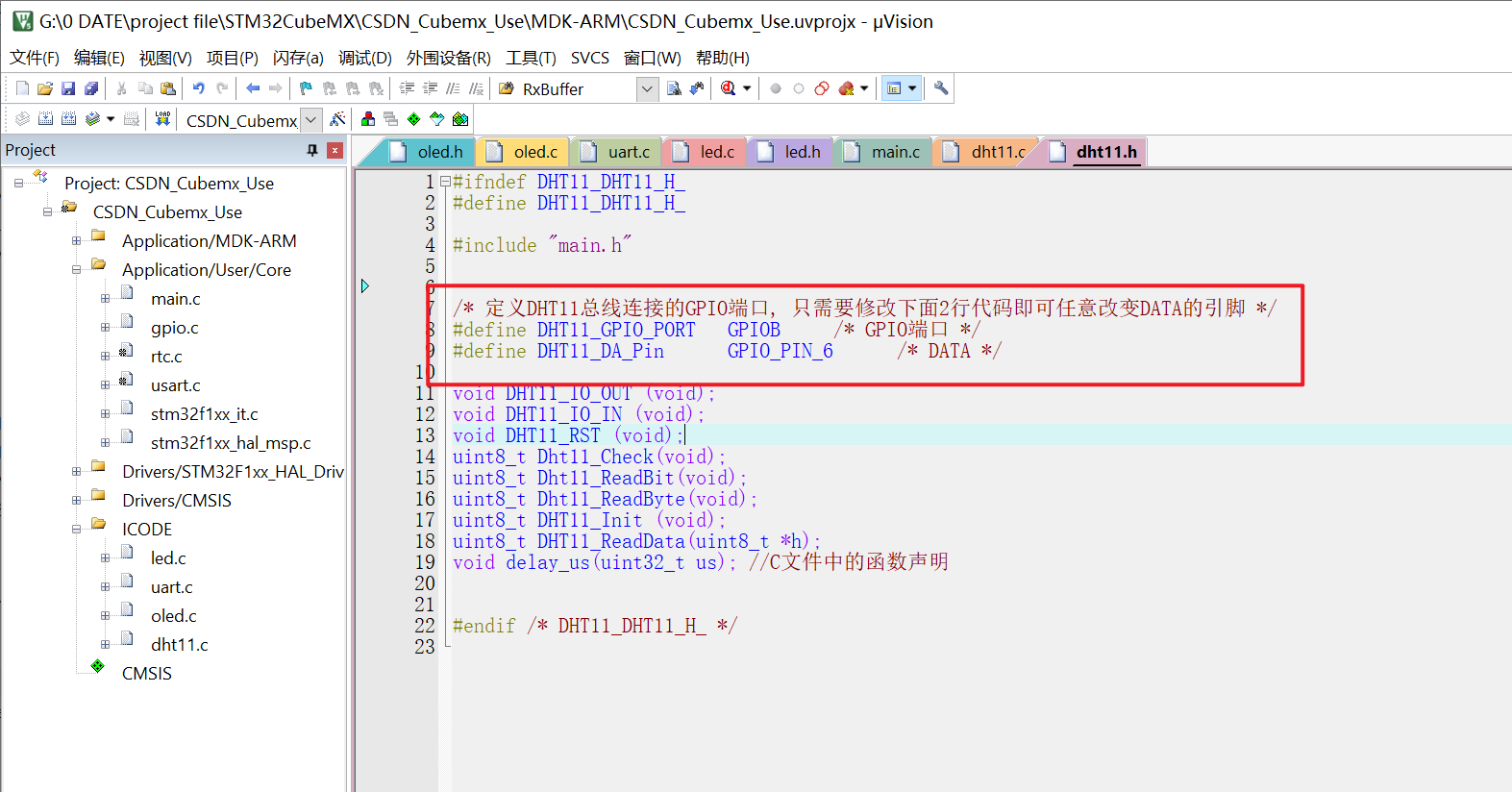Close the Project panel
1512x792 pixels.
[x=335, y=150]
